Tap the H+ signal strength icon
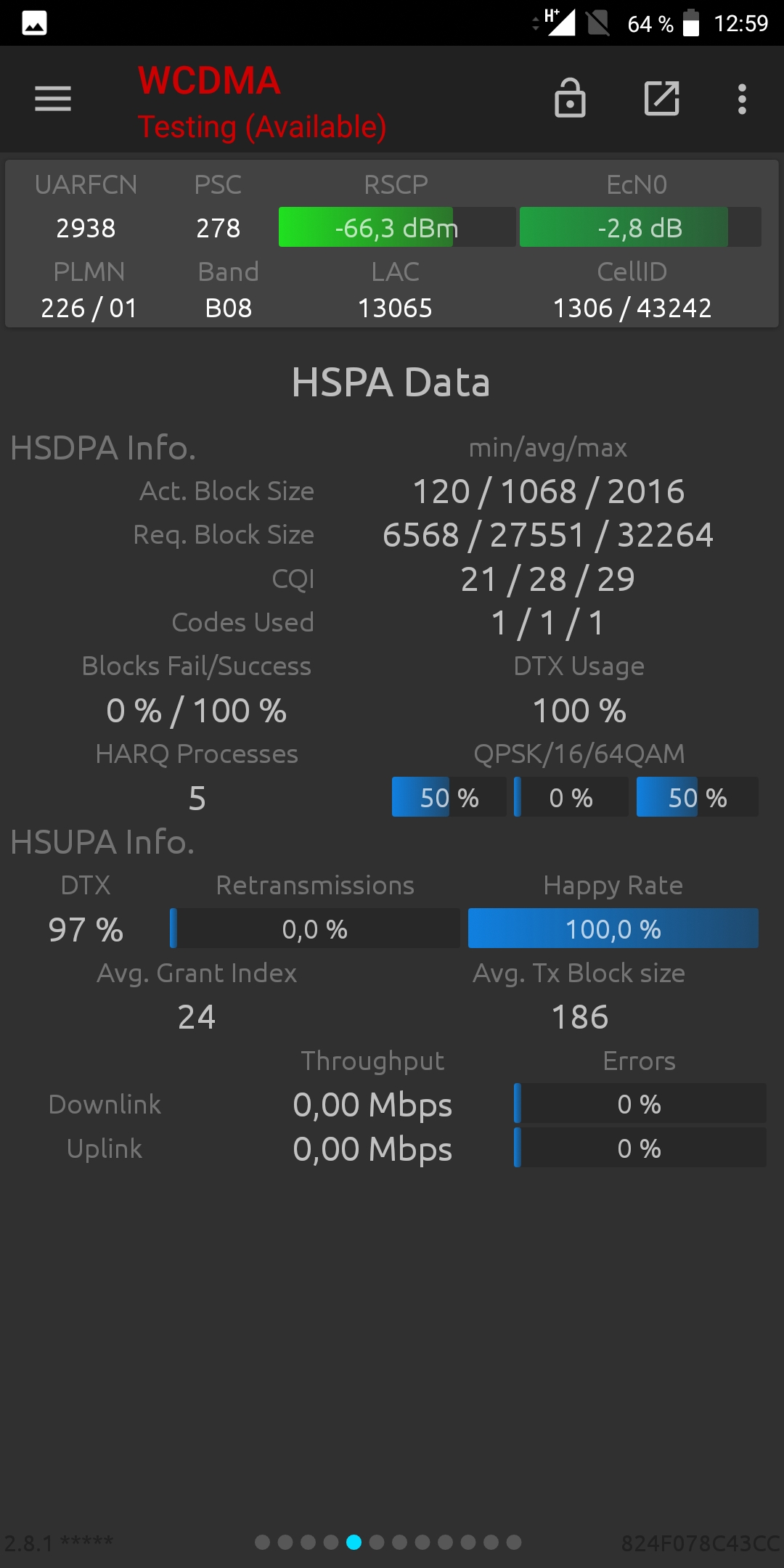Viewport: 784px width, 1568px height. [558, 23]
